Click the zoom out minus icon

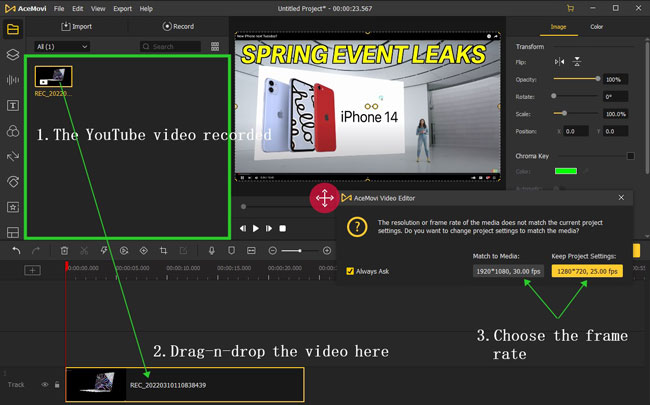(272, 251)
